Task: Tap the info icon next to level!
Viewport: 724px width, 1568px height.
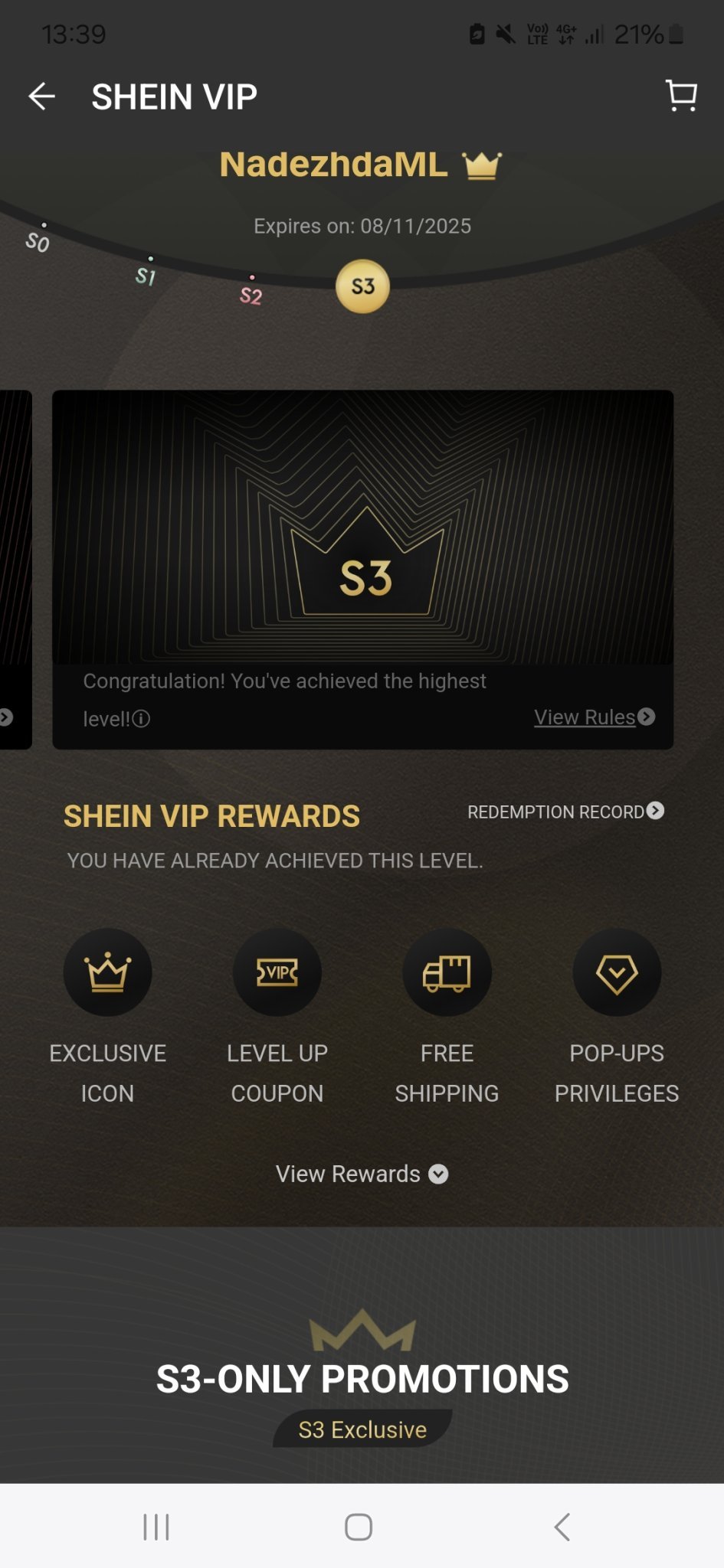Action: pyautogui.click(x=141, y=719)
